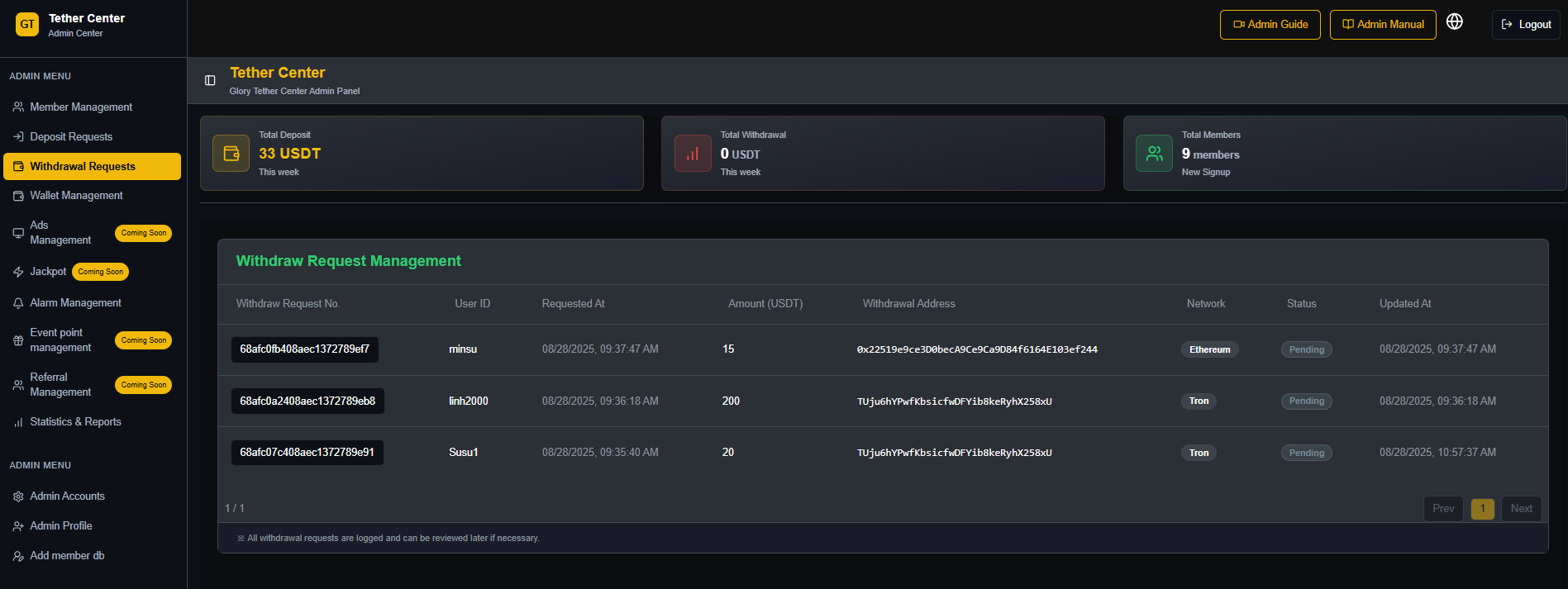Viewport: 1568px width, 589px height.
Task: Click the Alarm Management bell icon
Action: point(18,303)
